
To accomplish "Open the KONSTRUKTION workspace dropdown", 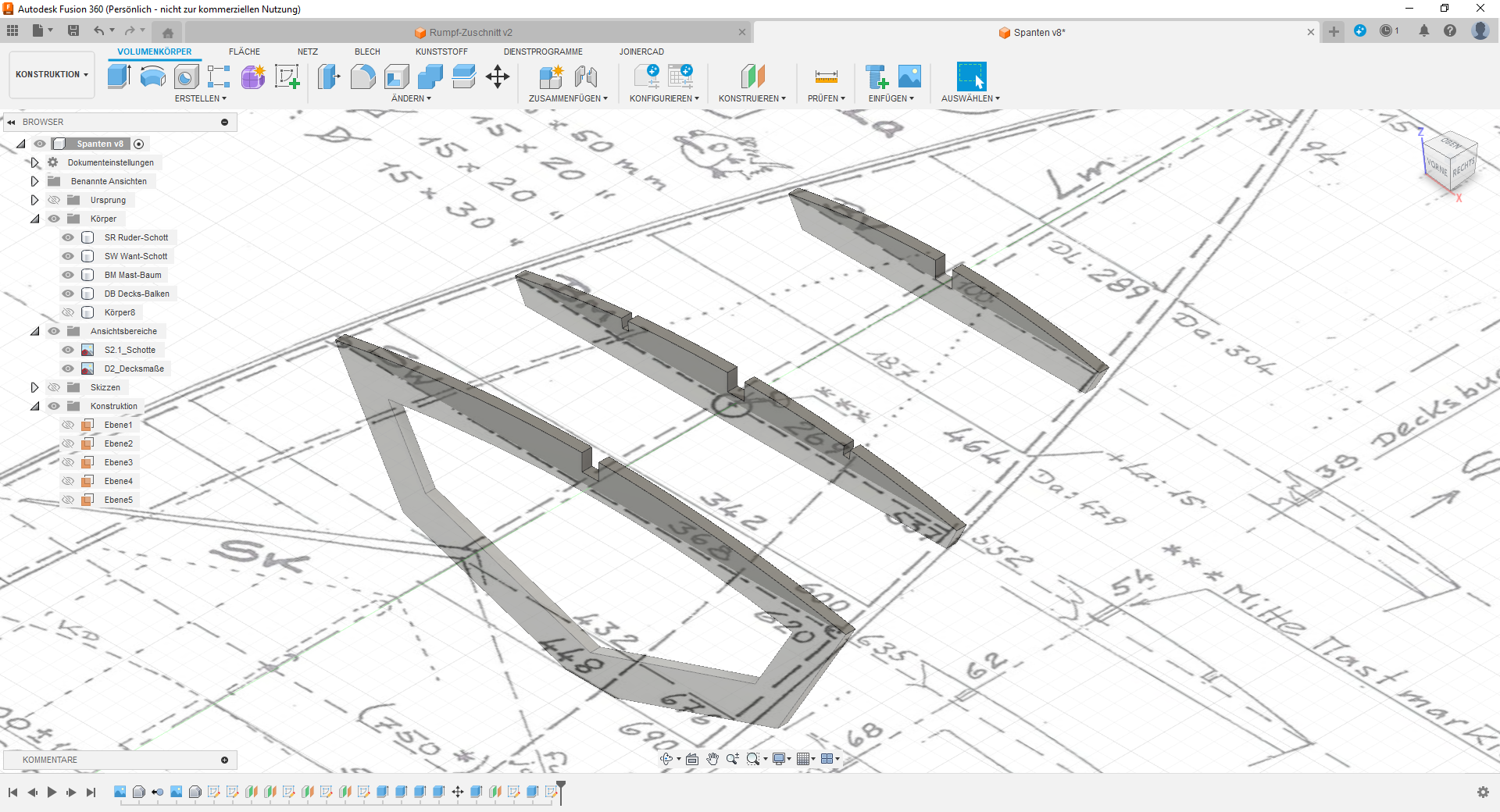I will click(x=52, y=75).
